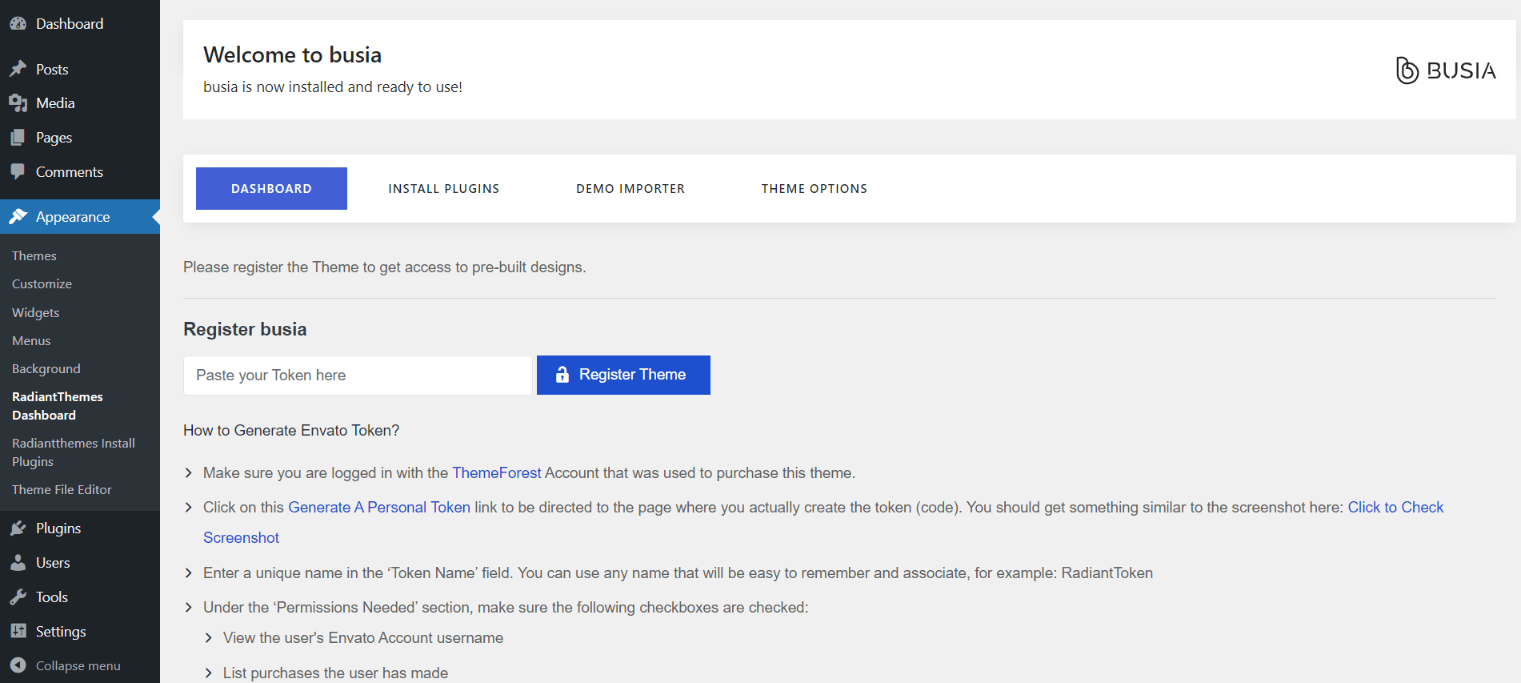Click the Pages icon in sidebar
This screenshot has width=1521, height=683.
[x=18, y=138]
